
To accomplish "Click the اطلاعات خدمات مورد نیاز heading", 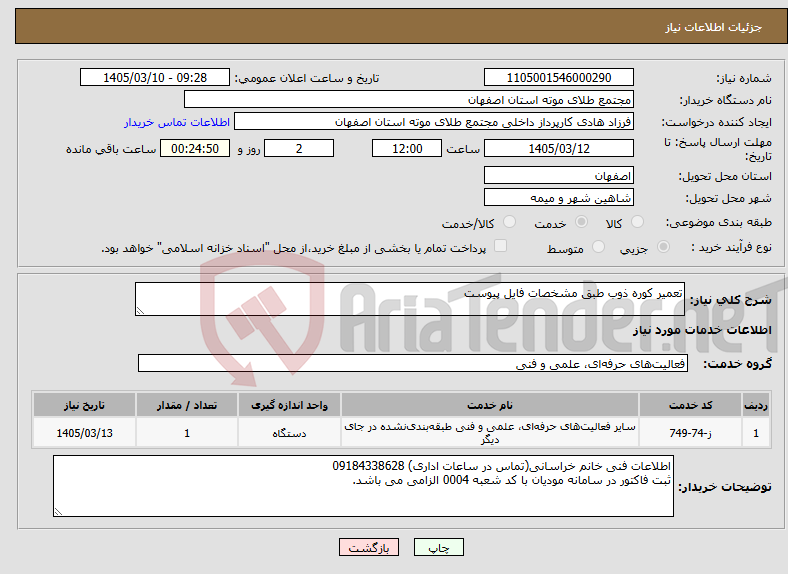I will click(x=702, y=330).
